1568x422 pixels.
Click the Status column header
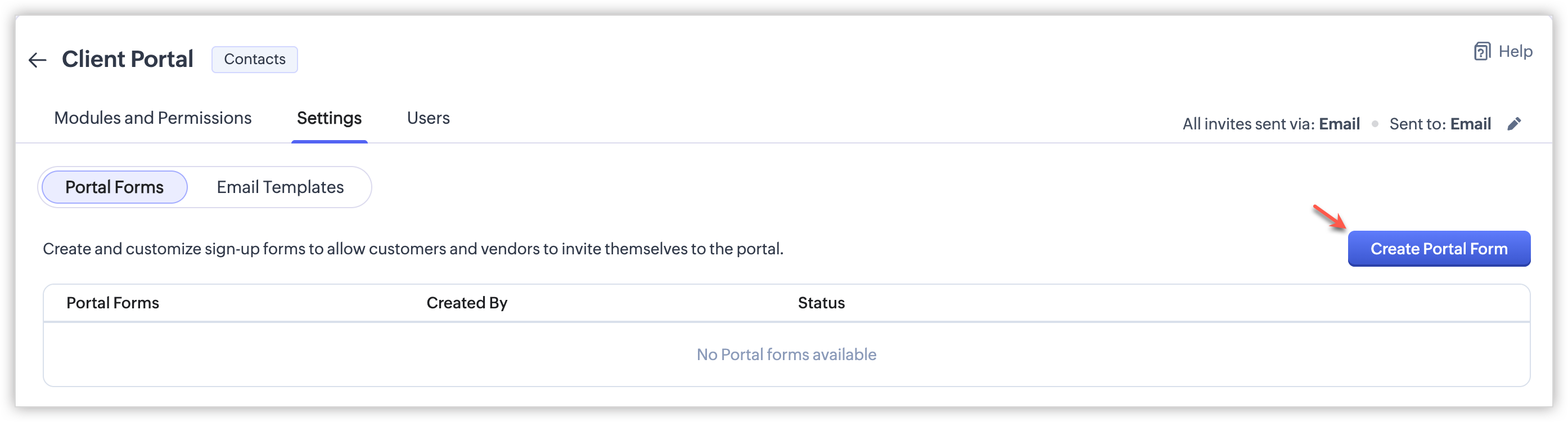coord(821,303)
